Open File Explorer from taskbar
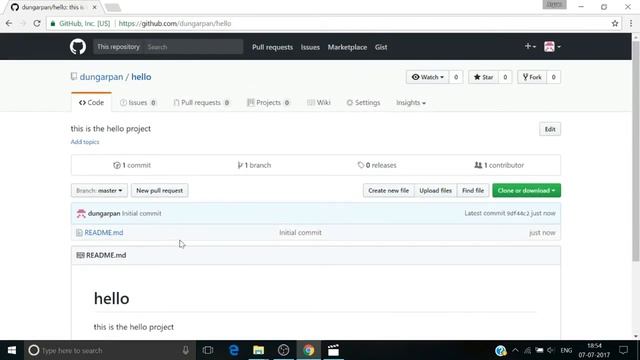The width and height of the screenshot is (640, 360). [258, 350]
